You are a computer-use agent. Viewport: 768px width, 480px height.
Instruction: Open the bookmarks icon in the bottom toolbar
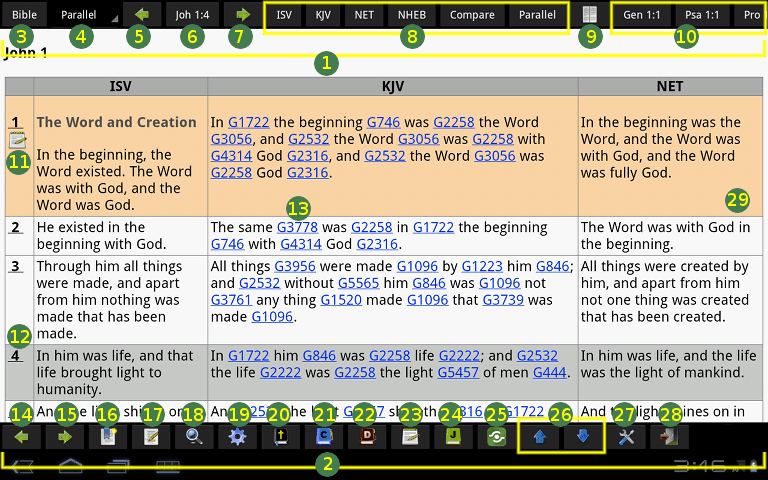108,437
